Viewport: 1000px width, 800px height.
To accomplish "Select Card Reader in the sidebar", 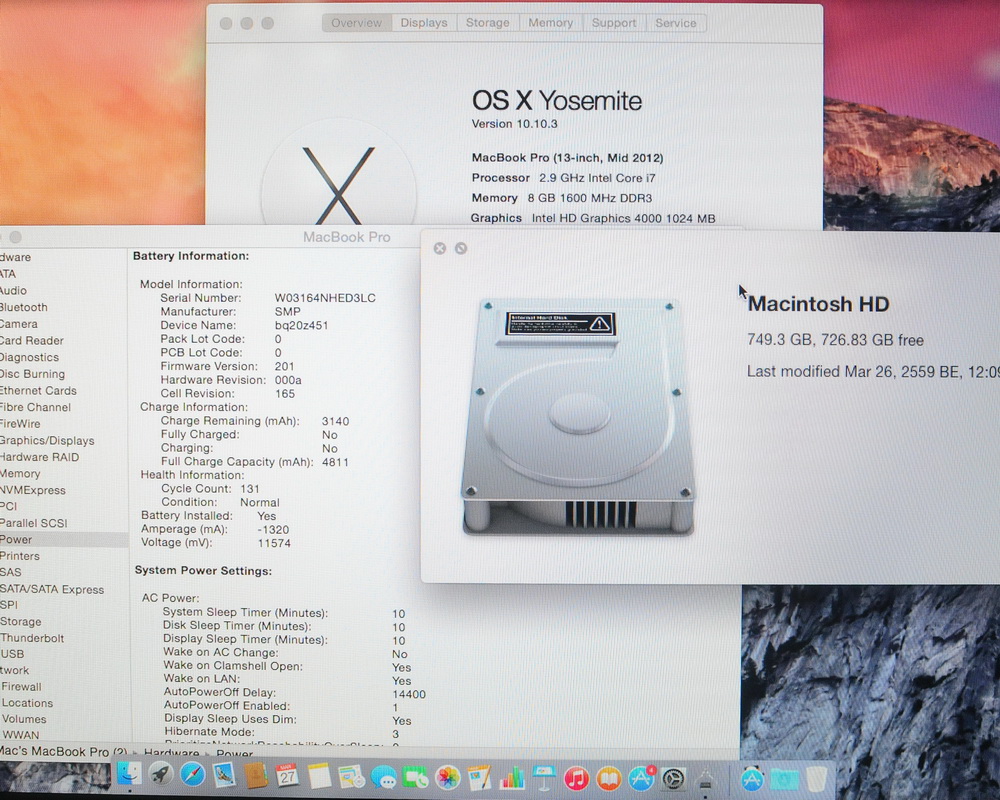I will pos(32,341).
